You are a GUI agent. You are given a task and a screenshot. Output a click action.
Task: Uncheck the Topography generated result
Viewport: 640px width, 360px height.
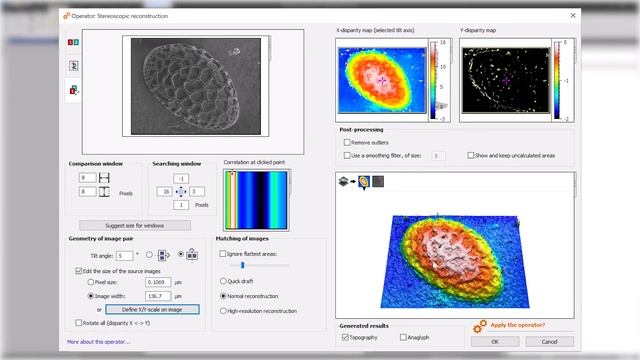tap(345, 337)
